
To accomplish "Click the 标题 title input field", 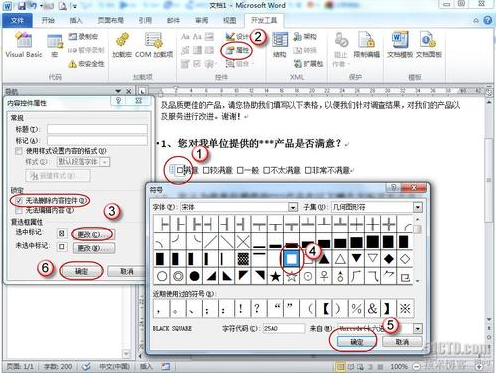I will coord(97,129).
